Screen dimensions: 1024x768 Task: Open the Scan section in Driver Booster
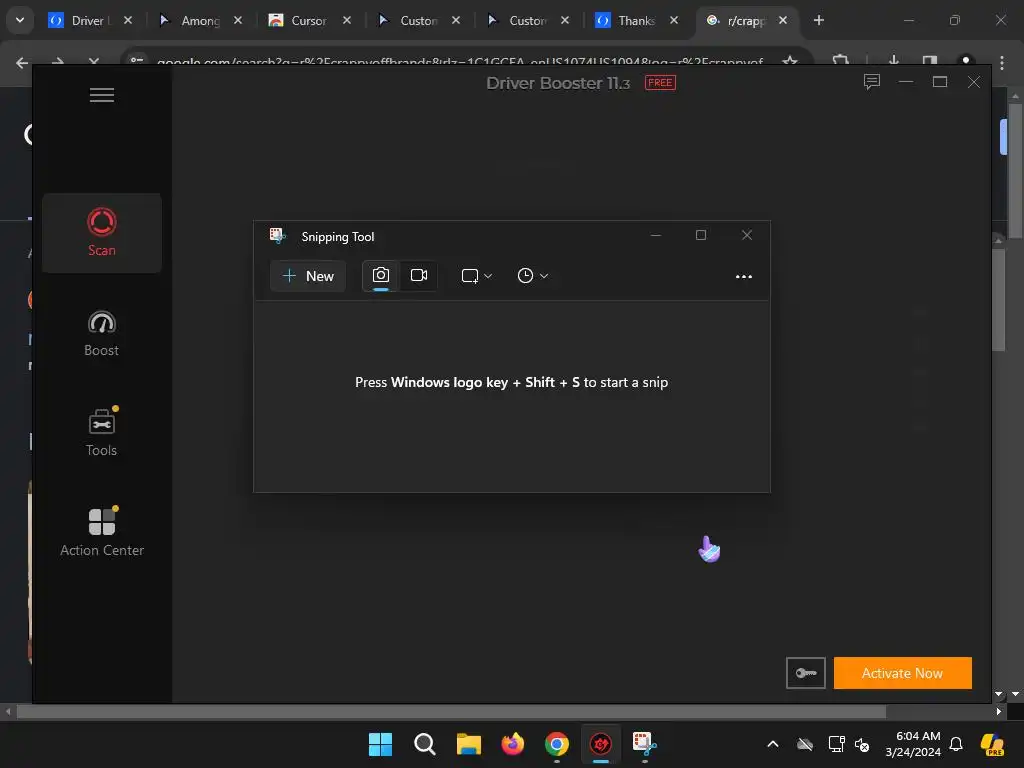pos(102,232)
